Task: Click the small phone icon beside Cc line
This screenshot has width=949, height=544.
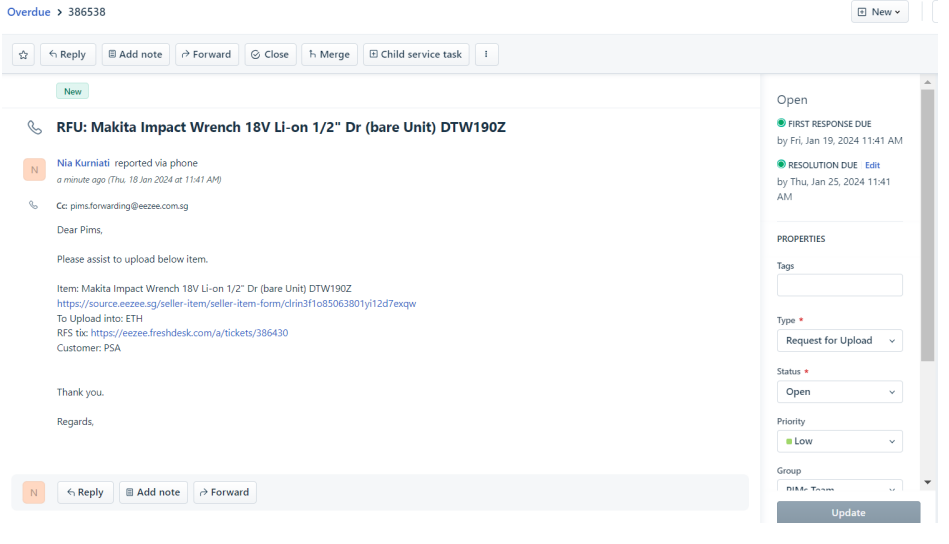Action: [x=33, y=205]
